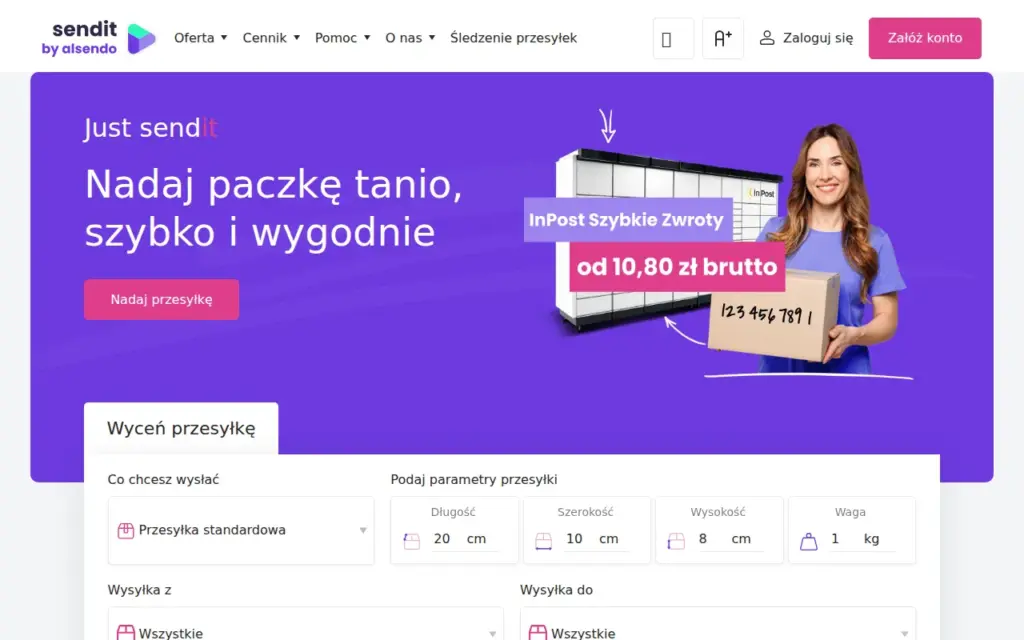Click the InPost Szybkie Zwroty banner label

coord(627,220)
